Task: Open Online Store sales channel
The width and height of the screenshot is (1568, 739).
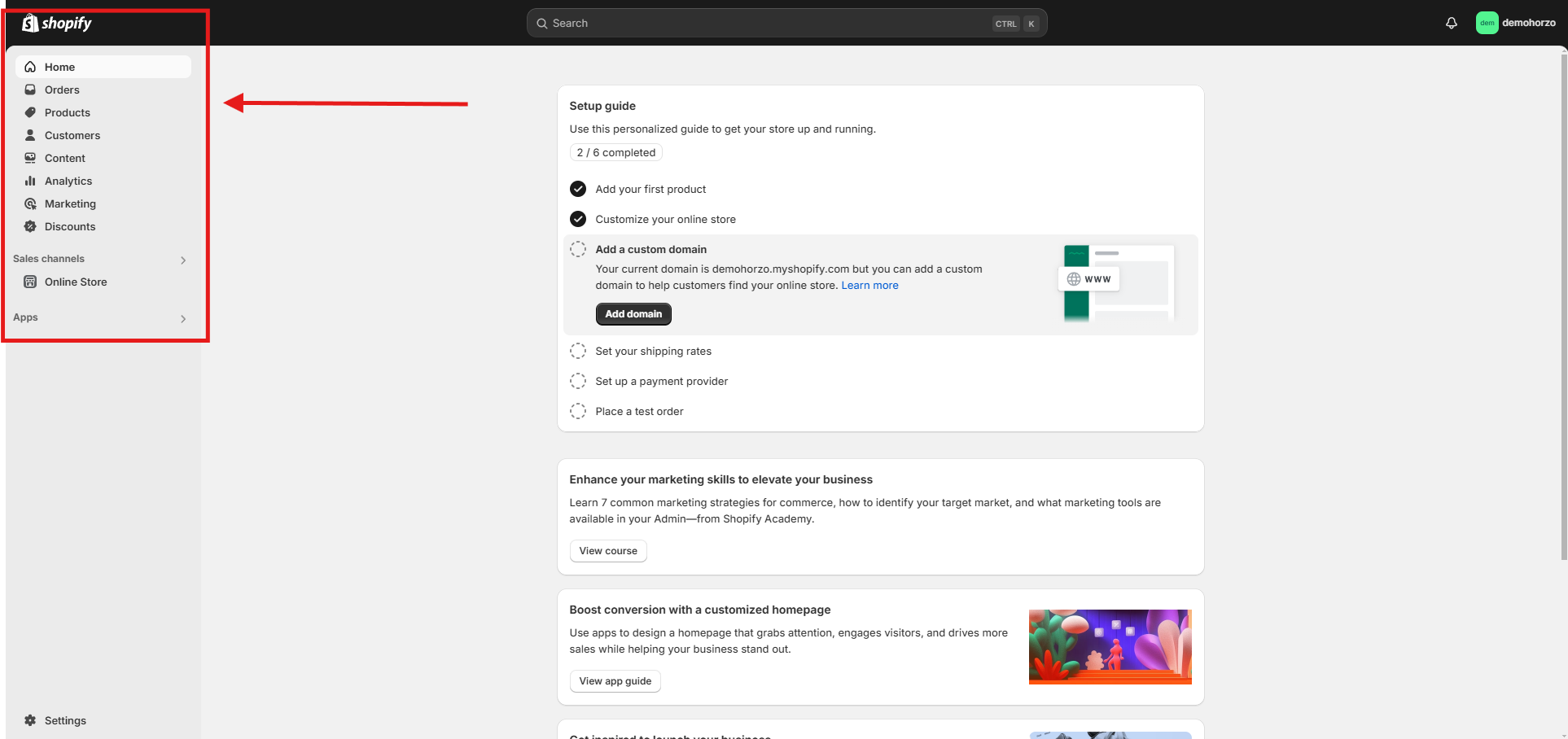Action: 76,282
